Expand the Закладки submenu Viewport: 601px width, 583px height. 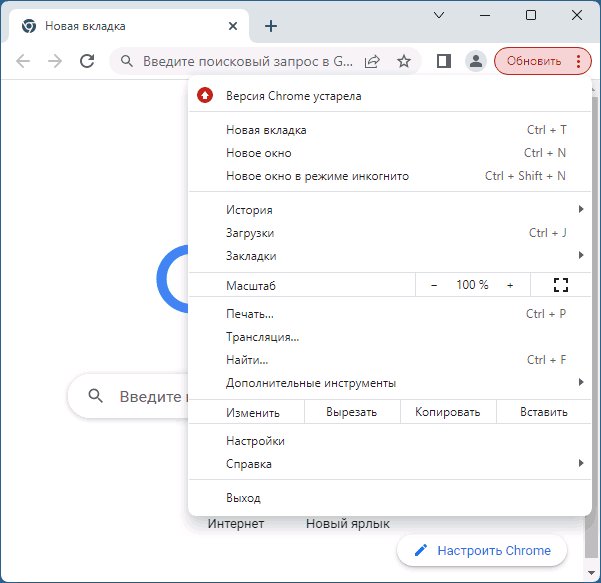click(x=389, y=255)
